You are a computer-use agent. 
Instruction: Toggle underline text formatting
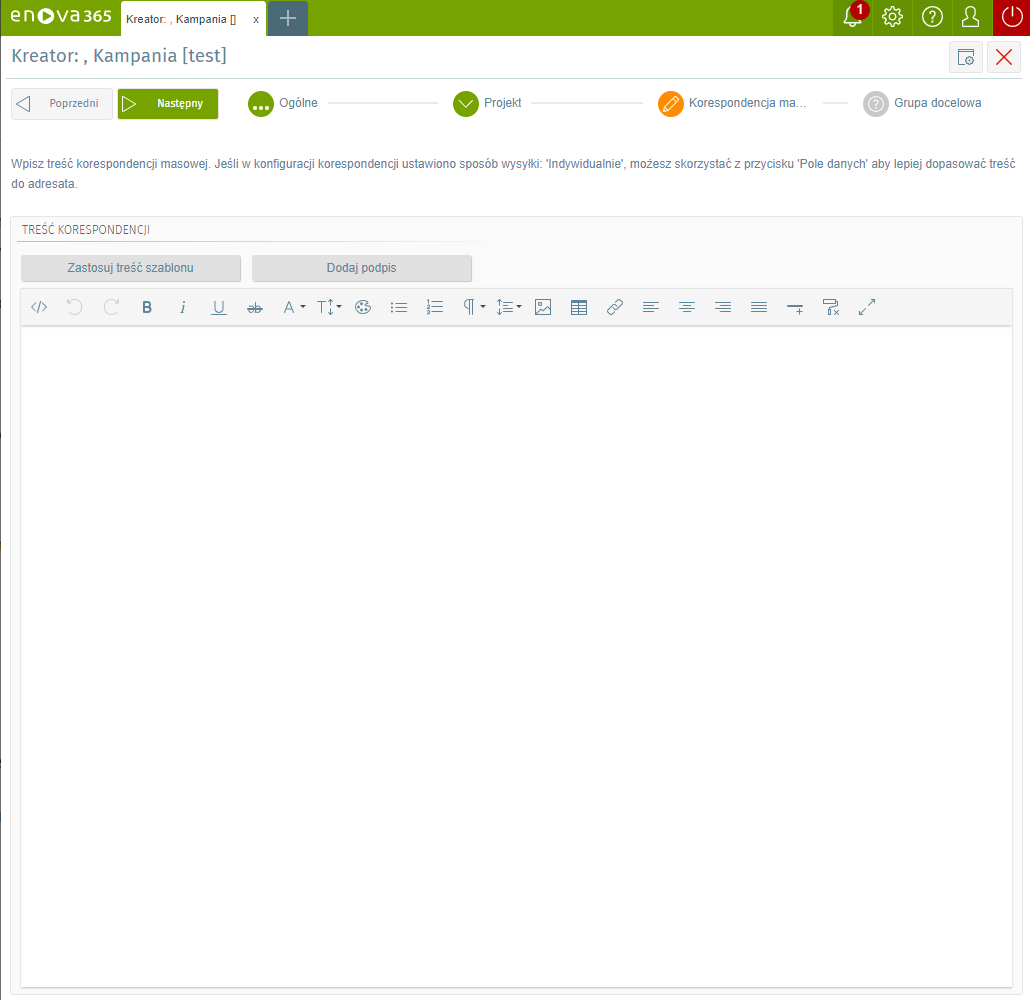219,308
